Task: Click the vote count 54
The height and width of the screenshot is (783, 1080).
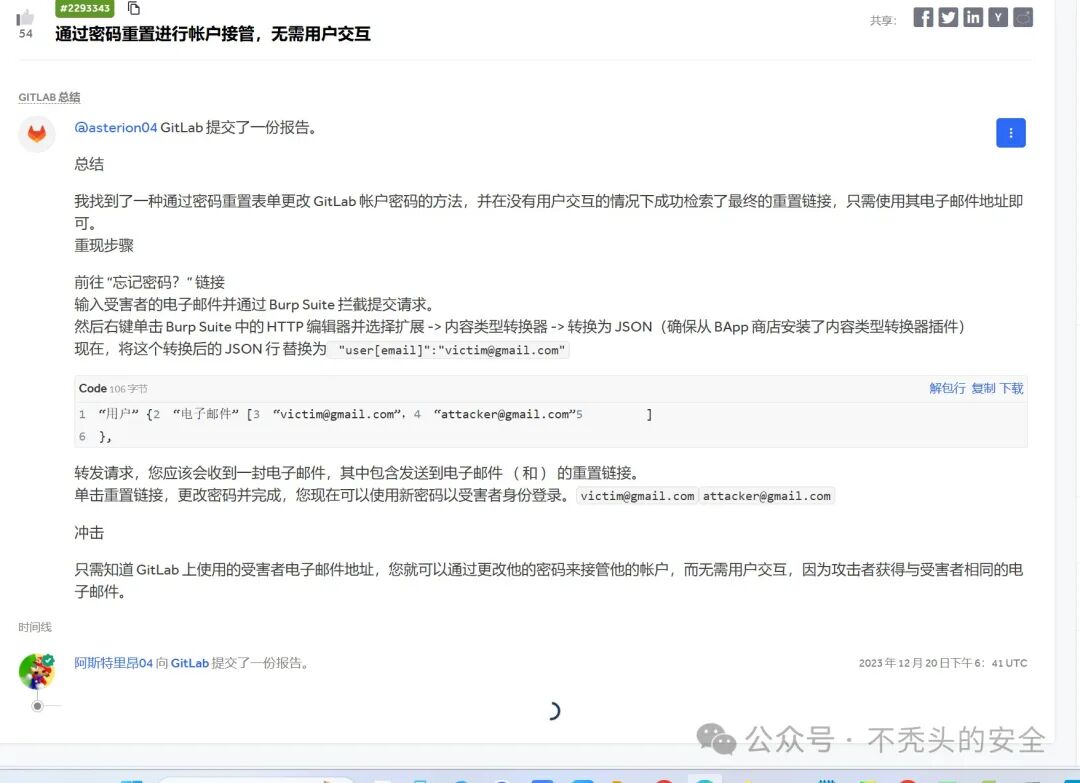Action: click(25, 34)
